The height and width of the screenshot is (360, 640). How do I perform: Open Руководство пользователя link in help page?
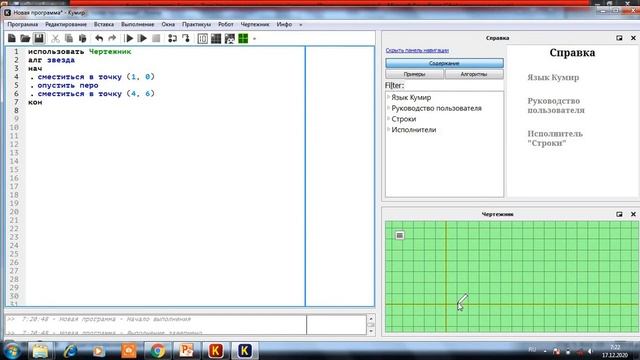556,105
